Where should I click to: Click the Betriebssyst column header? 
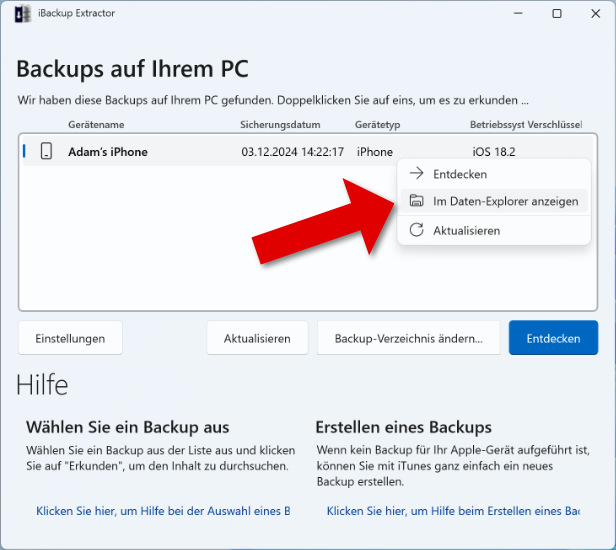click(x=498, y=125)
